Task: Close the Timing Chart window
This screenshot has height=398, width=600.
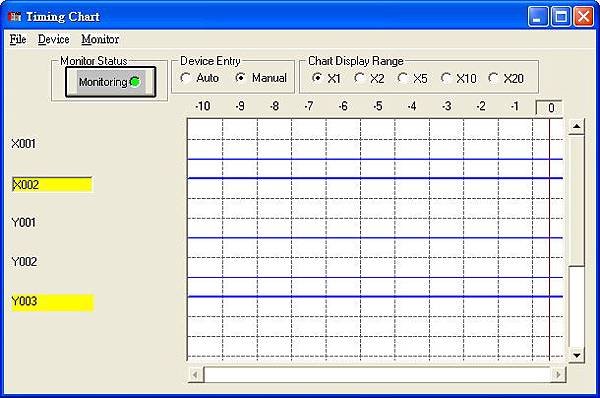Action: (584, 17)
